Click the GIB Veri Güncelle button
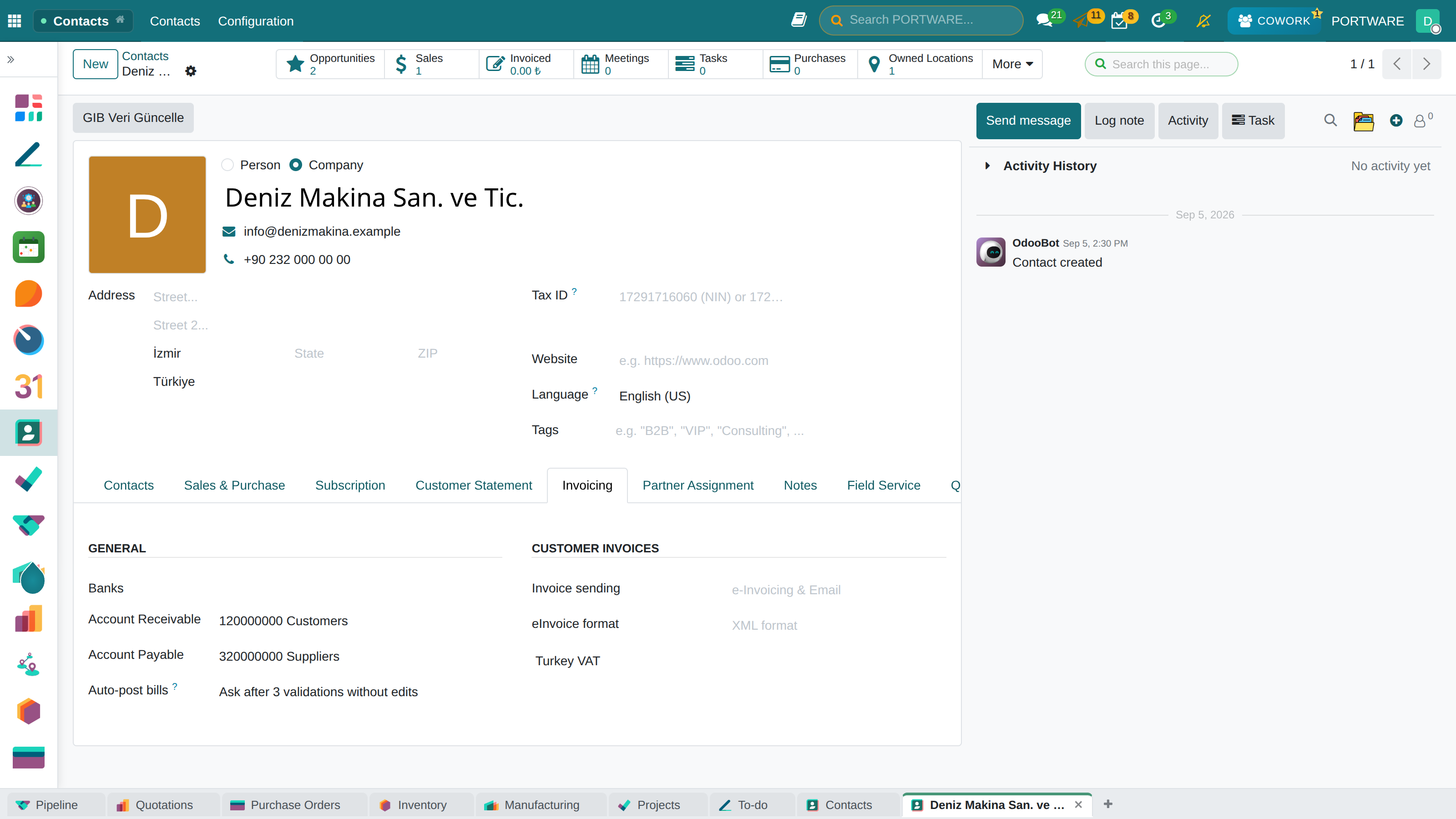The height and width of the screenshot is (819, 1456). pos(133,117)
